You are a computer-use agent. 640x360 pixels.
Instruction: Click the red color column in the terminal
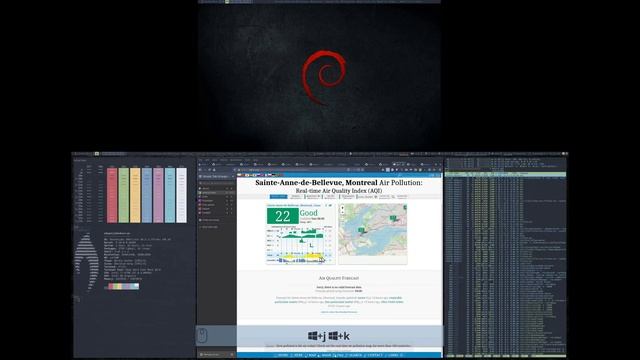pyautogui.click(x=112, y=195)
